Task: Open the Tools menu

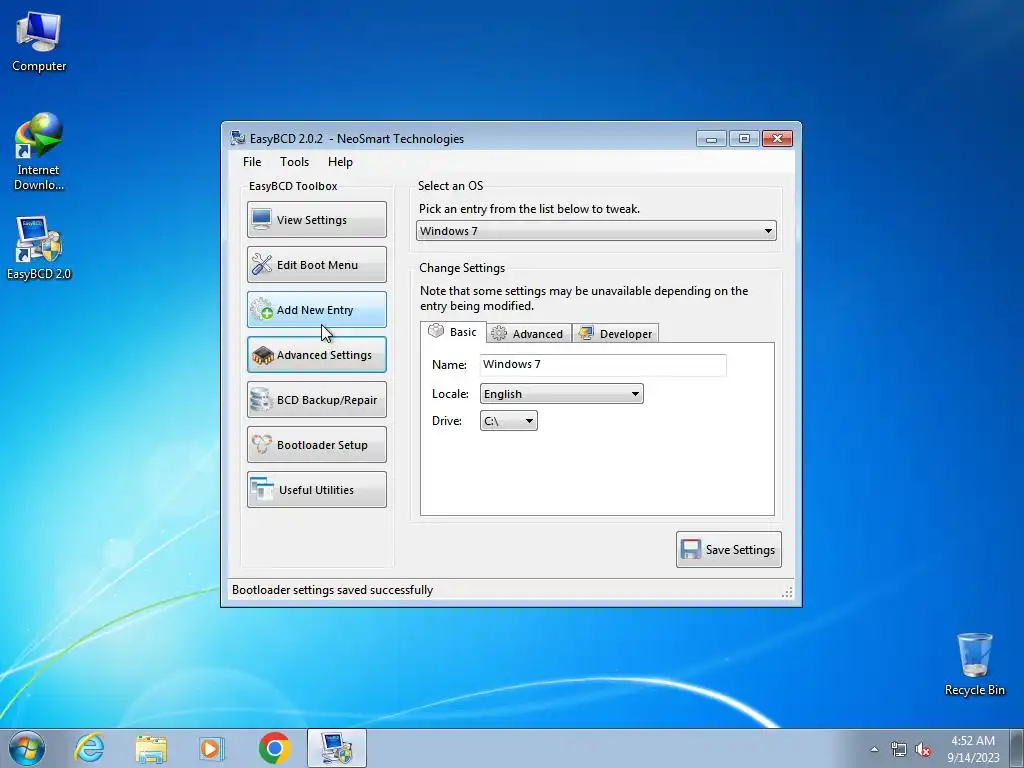Action: pos(295,162)
